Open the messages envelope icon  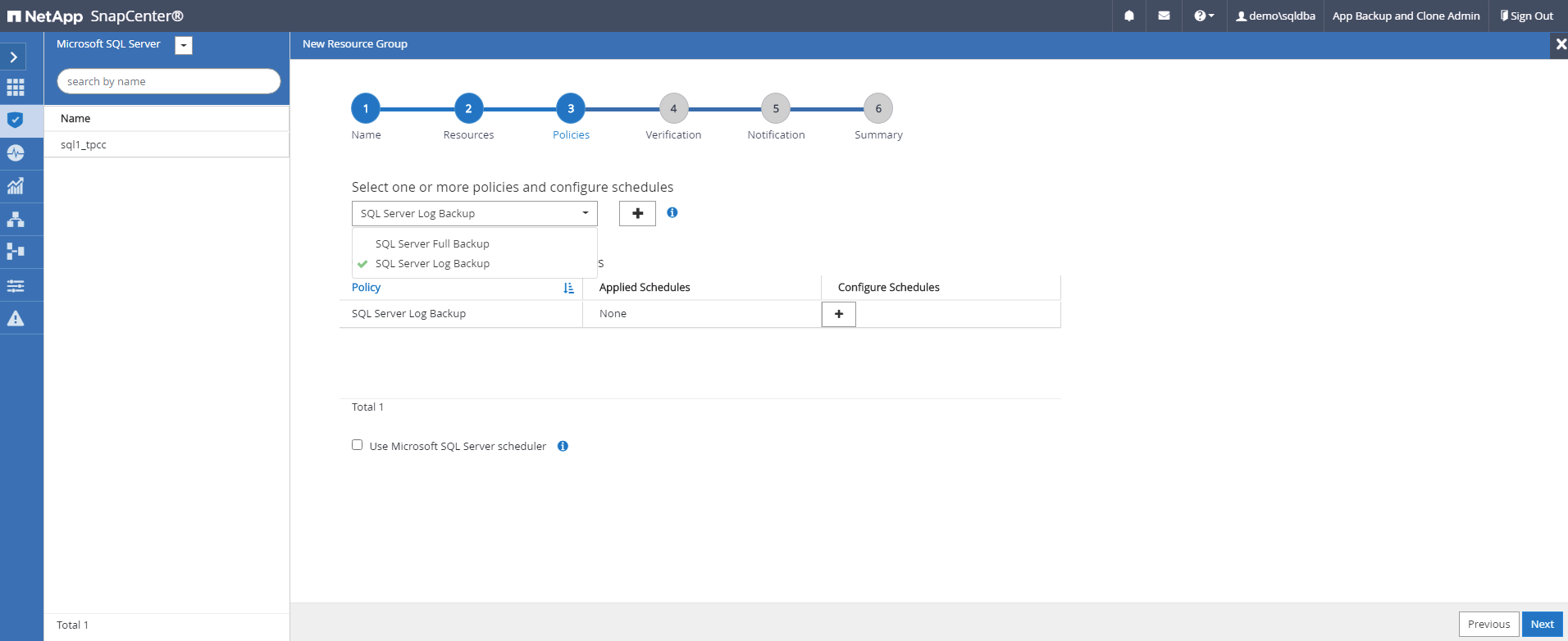pos(1164,16)
